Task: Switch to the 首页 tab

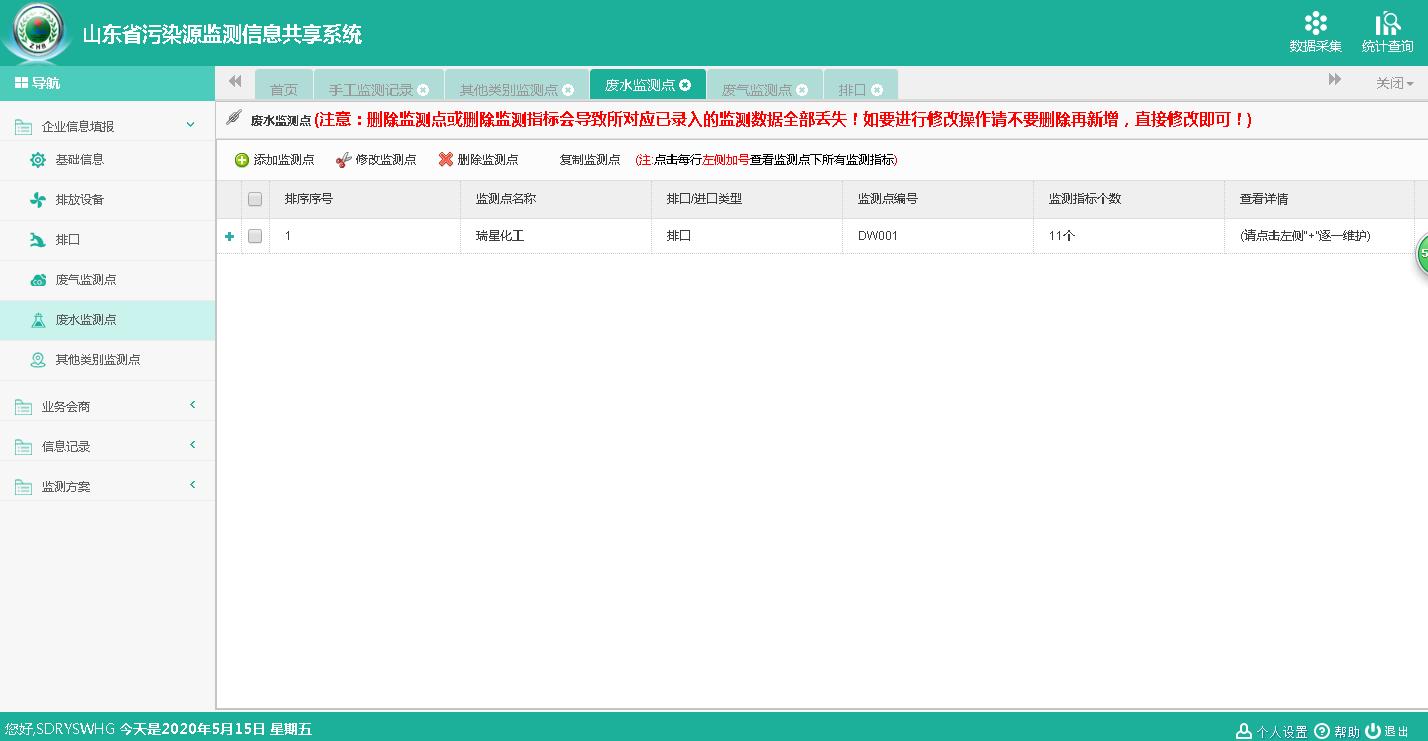Action: coord(284,89)
